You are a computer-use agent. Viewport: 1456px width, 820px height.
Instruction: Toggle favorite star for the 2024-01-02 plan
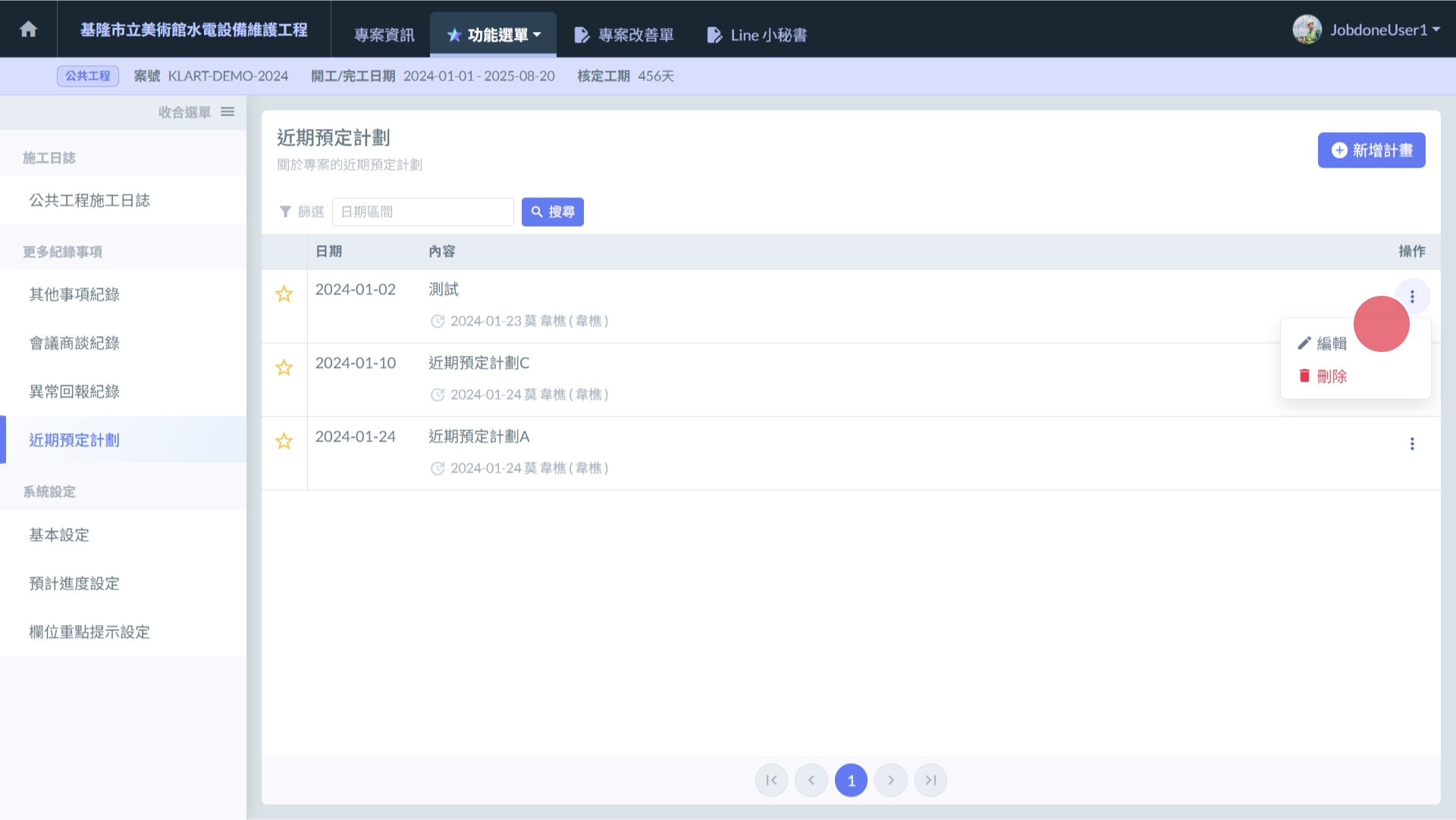point(284,294)
